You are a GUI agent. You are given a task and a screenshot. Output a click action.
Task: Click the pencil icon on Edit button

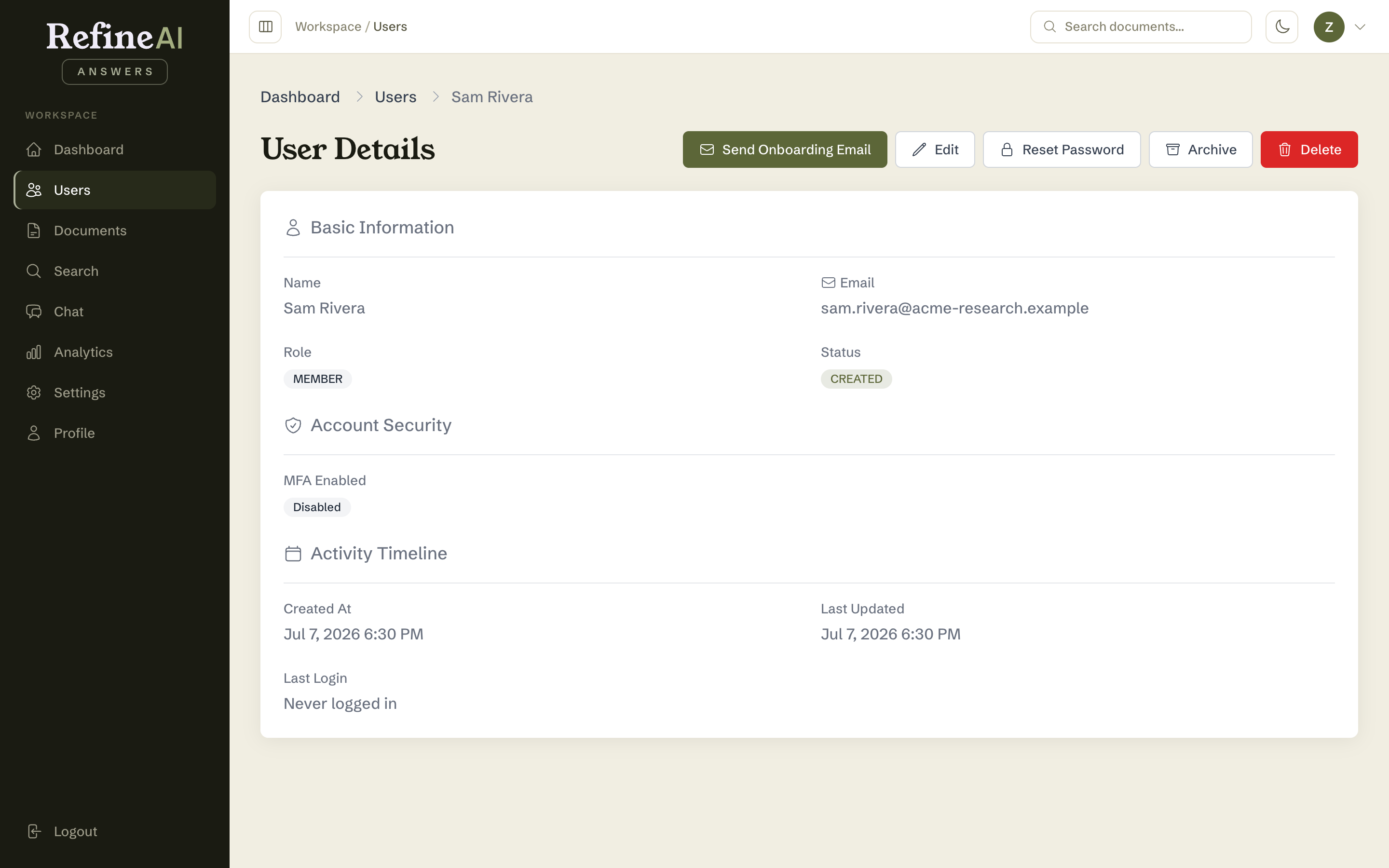click(x=919, y=149)
